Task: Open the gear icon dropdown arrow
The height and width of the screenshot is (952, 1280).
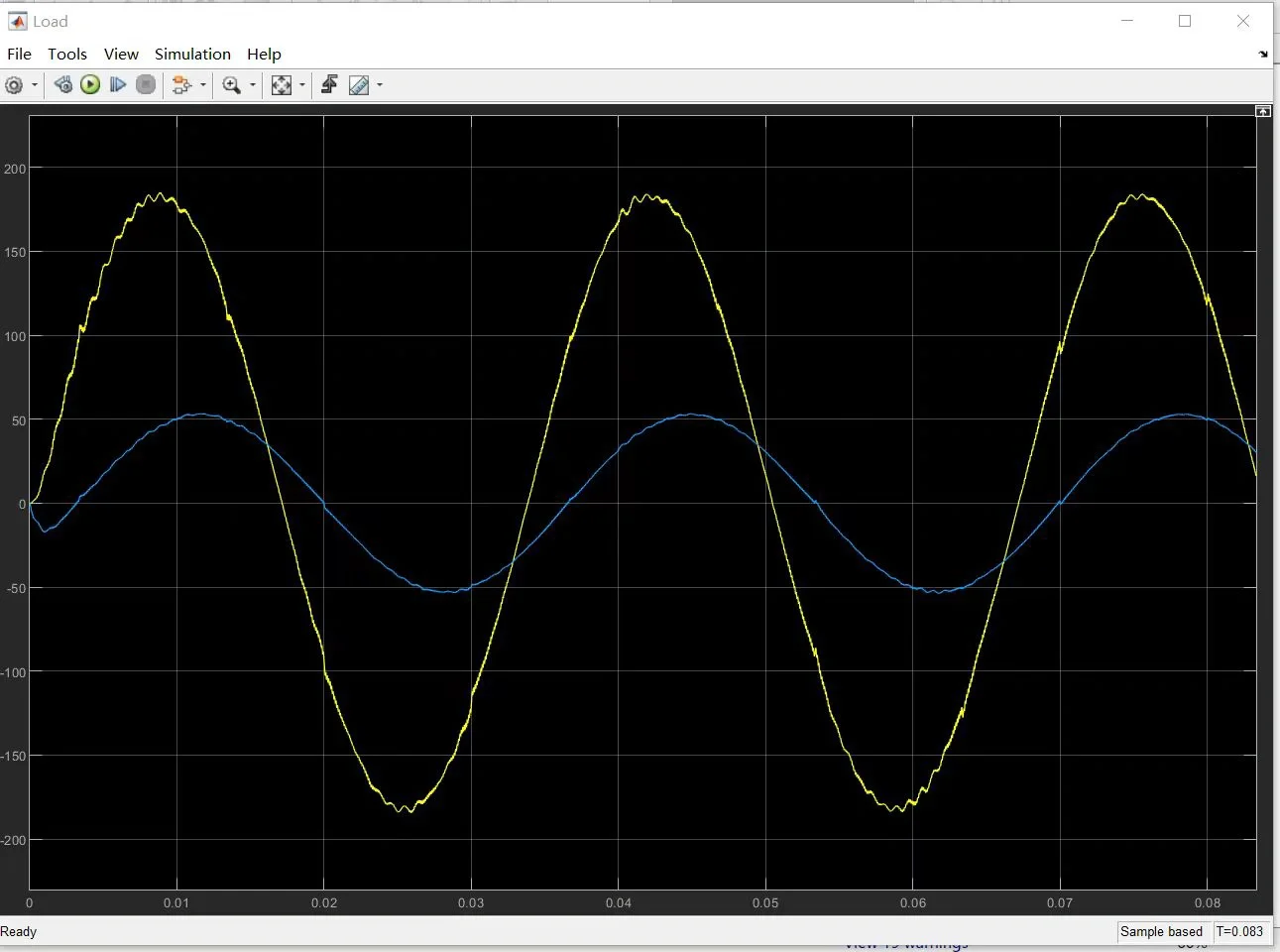Action: click(x=34, y=85)
